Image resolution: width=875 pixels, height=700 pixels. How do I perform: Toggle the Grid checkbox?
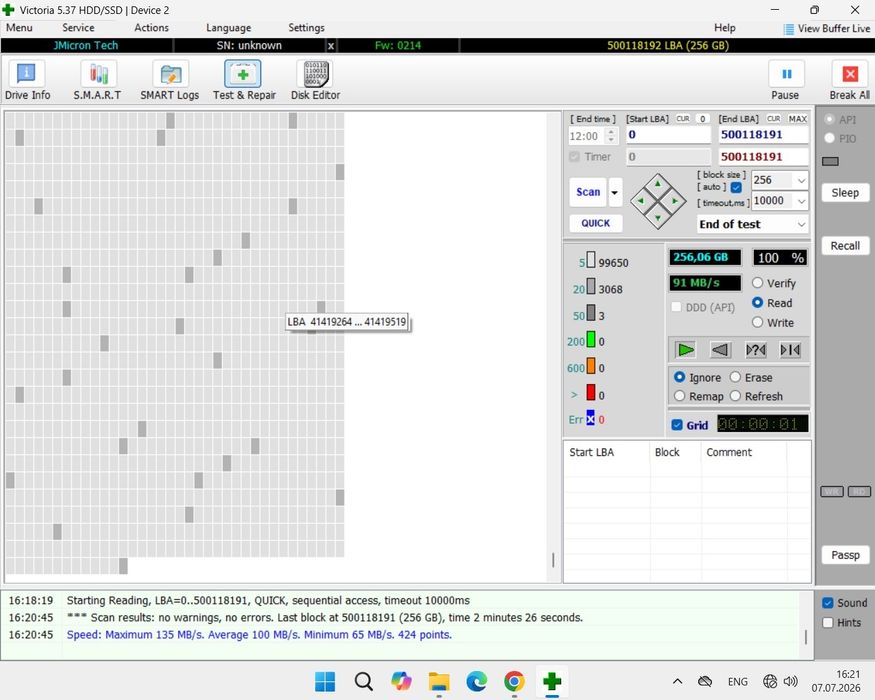click(x=677, y=425)
